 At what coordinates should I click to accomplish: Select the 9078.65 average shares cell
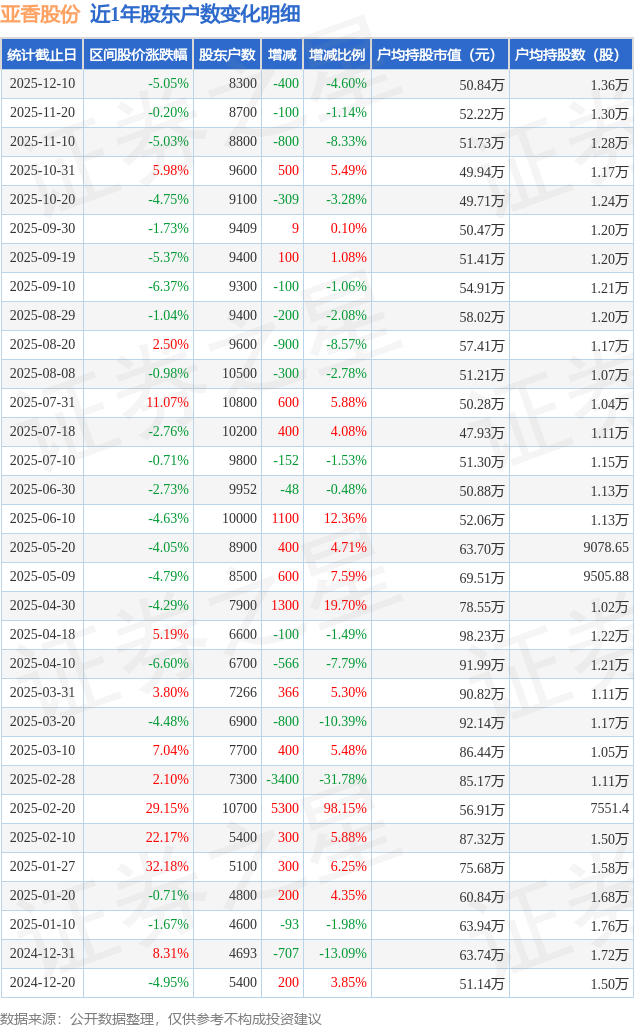pos(606,548)
